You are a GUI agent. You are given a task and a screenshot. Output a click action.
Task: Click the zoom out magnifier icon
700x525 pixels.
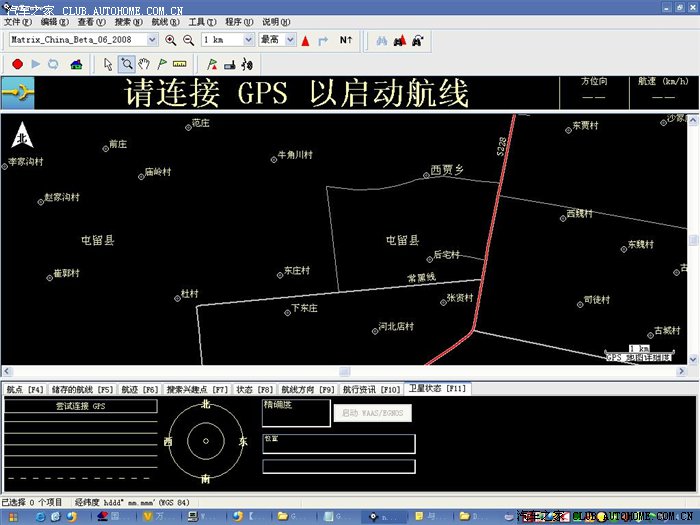pyautogui.click(x=188, y=40)
